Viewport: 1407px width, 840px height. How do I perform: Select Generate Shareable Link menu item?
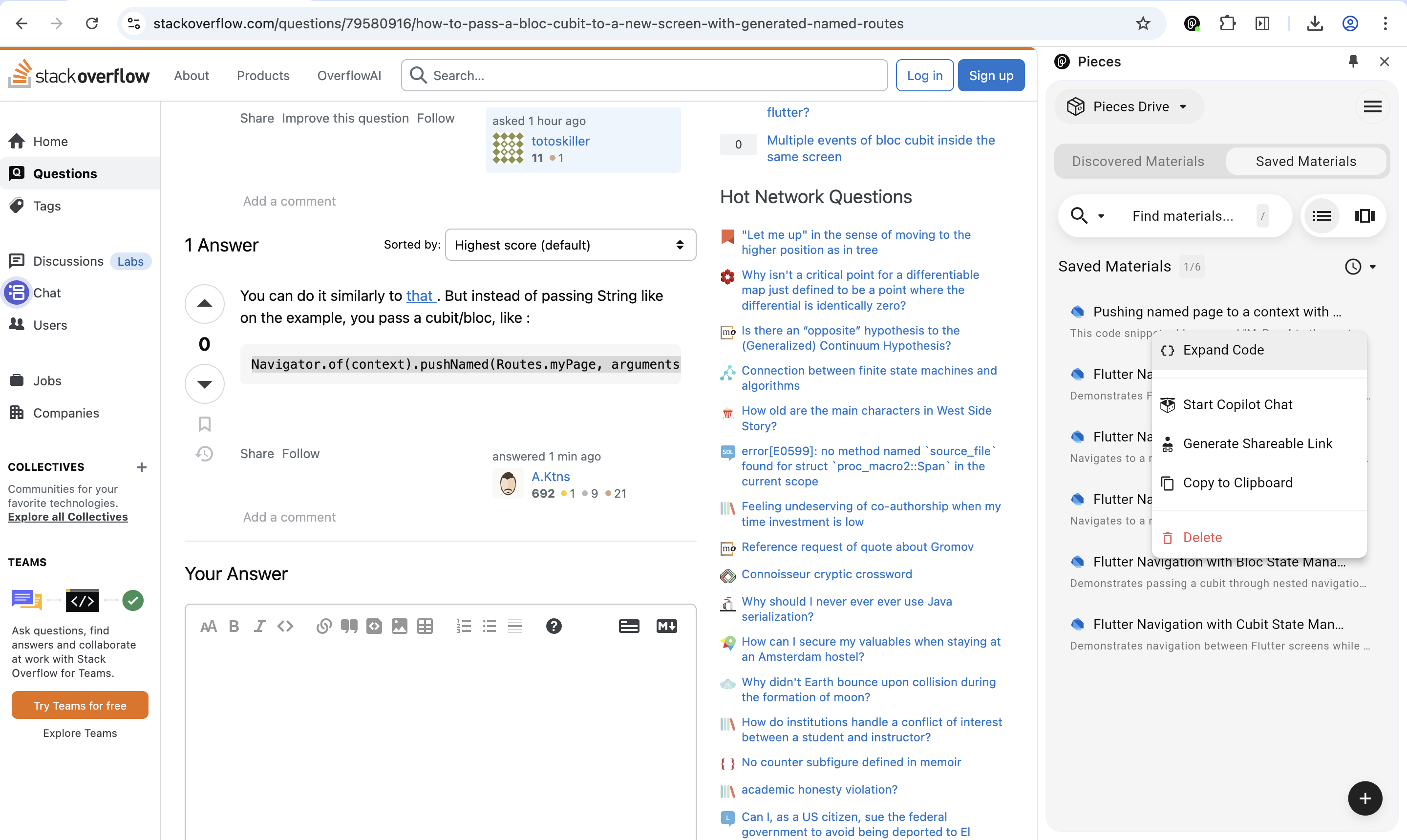(1259, 443)
